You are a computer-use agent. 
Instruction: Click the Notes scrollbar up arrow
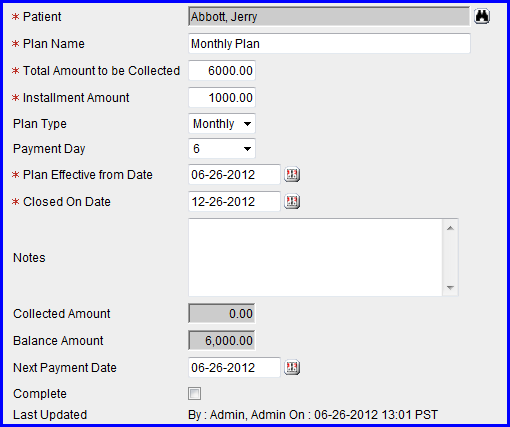(x=450, y=228)
